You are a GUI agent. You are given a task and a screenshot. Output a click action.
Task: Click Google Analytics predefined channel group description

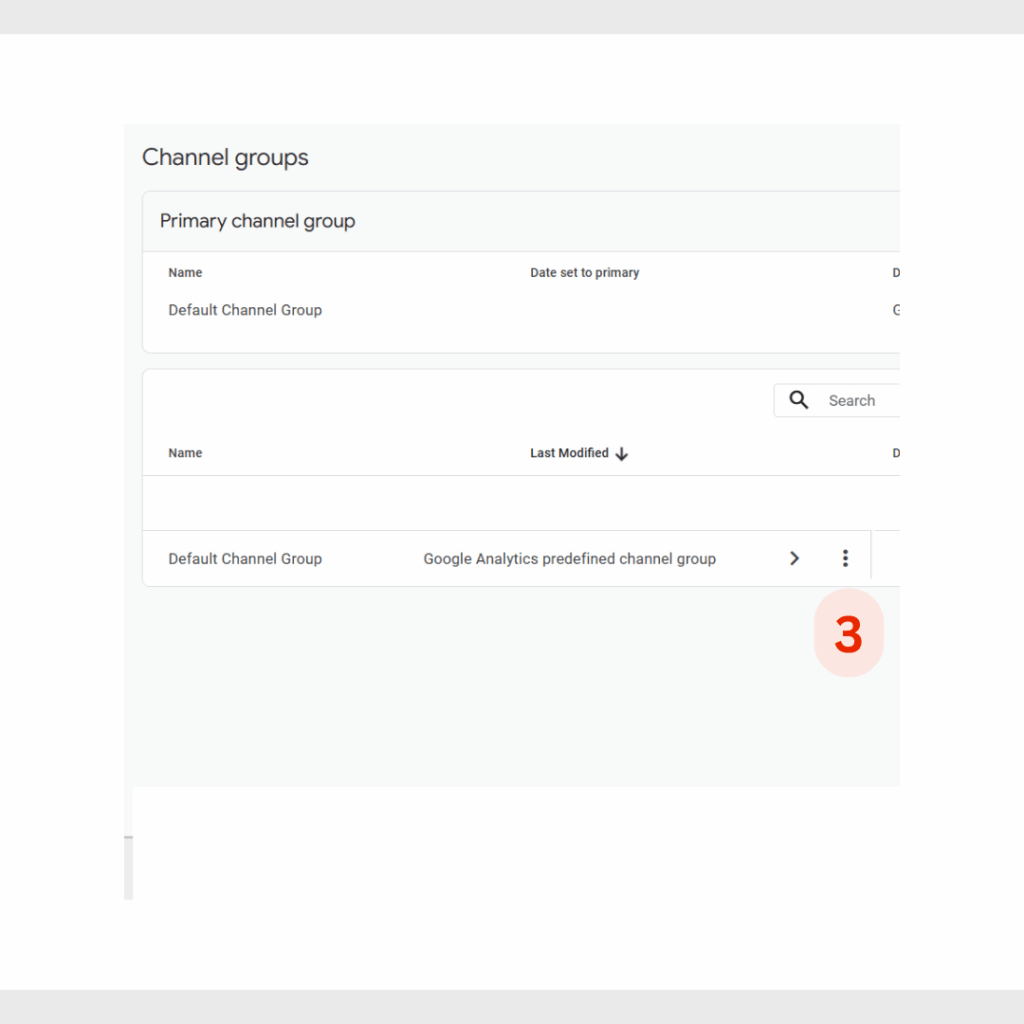(x=569, y=559)
